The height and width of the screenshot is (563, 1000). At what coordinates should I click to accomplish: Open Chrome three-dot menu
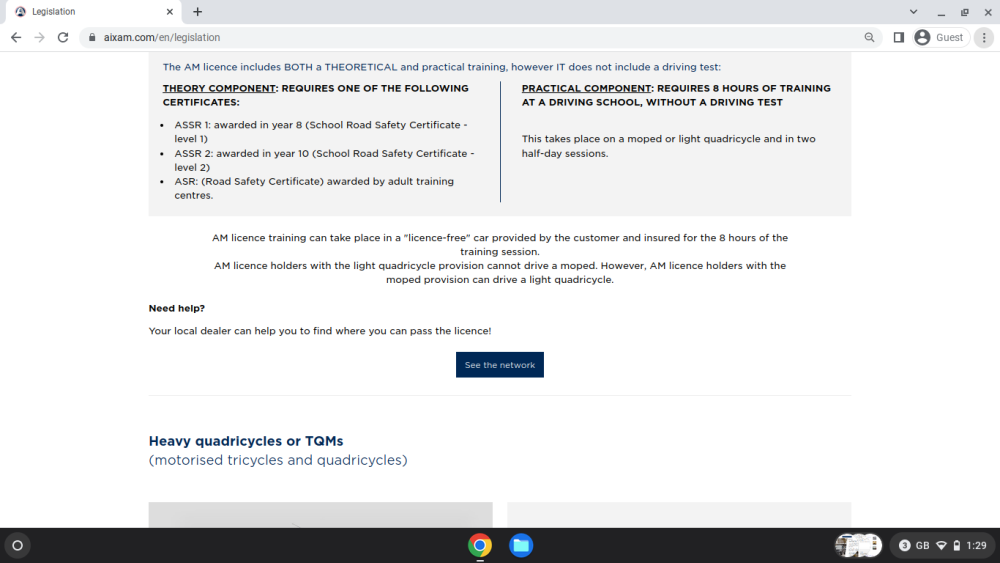coord(984,38)
